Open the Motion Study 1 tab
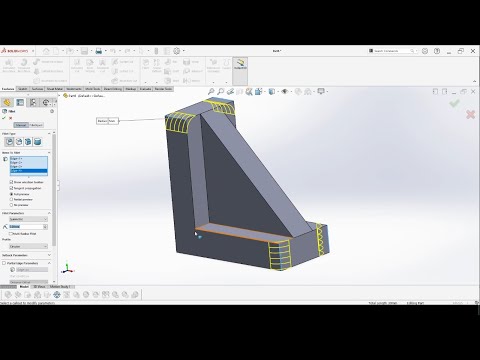 (x=60, y=287)
